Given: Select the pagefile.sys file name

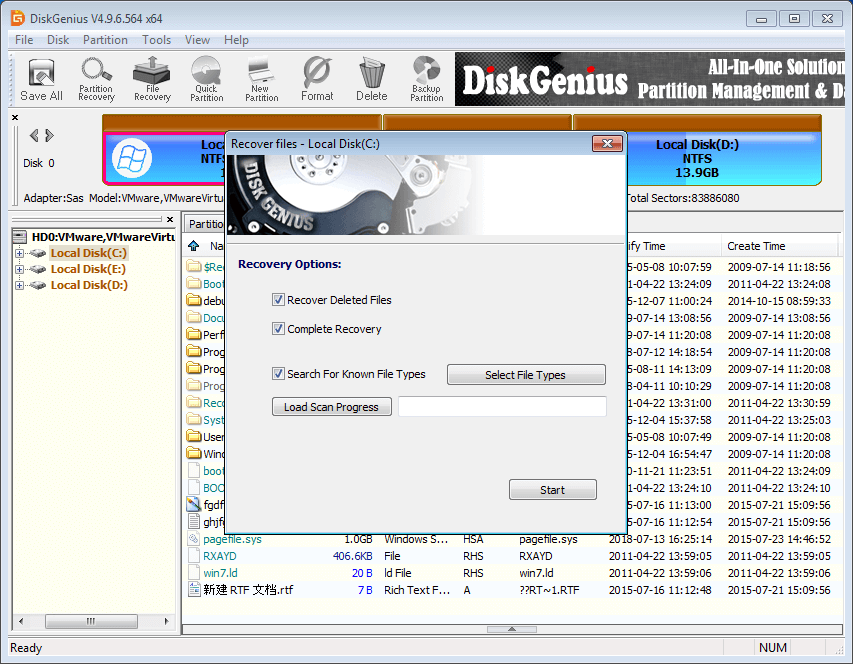Looking at the screenshot, I should 232,539.
